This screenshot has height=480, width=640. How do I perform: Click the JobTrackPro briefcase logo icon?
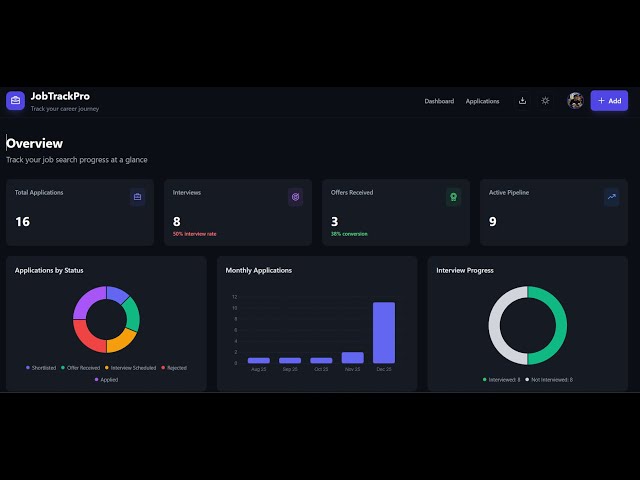click(15, 100)
